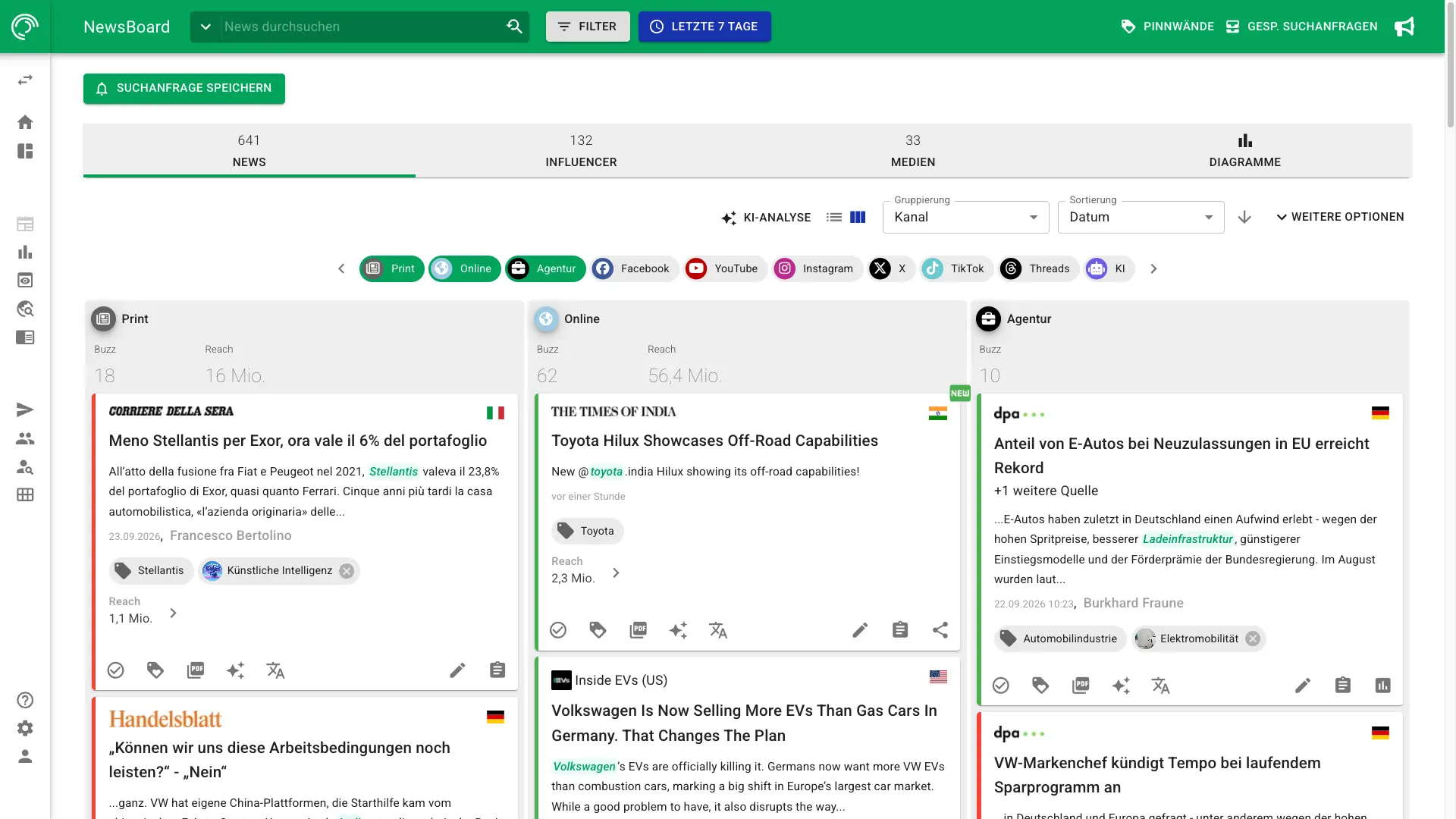Toggle the Facebook channel filter chip
The height and width of the screenshot is (819, 1456).
[x=635, y=268]
